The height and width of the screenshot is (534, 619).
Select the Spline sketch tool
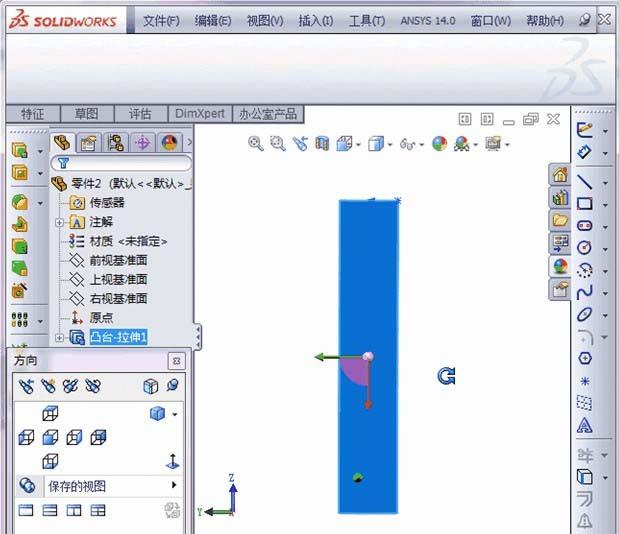(x=585, y=292)
